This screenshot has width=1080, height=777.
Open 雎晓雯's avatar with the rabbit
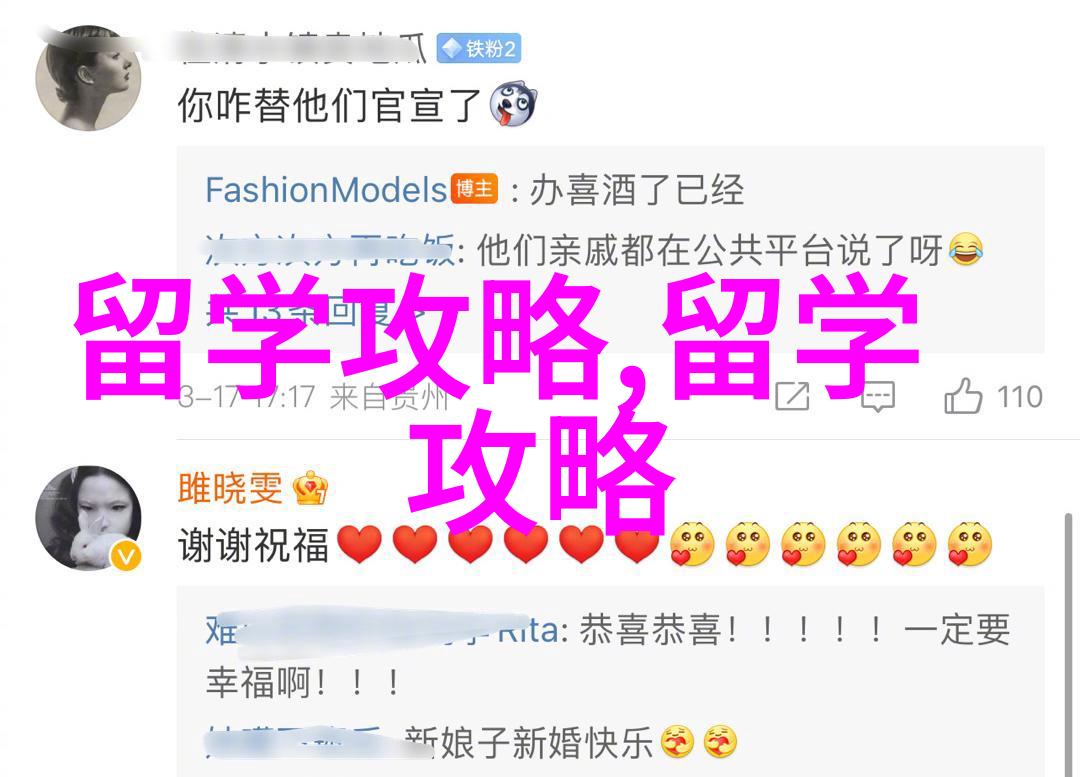88,518
